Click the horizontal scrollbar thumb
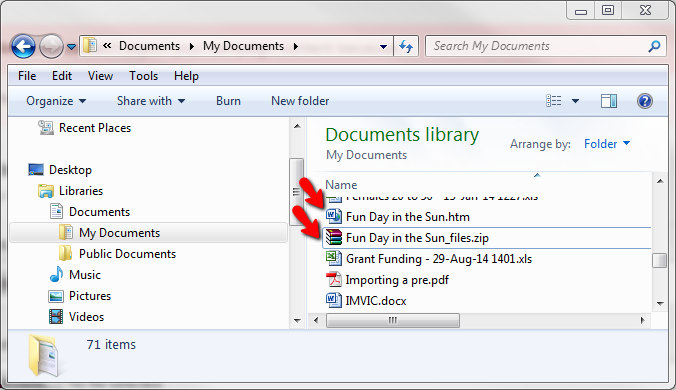This screenshot has height=390, width=676. 392,320
